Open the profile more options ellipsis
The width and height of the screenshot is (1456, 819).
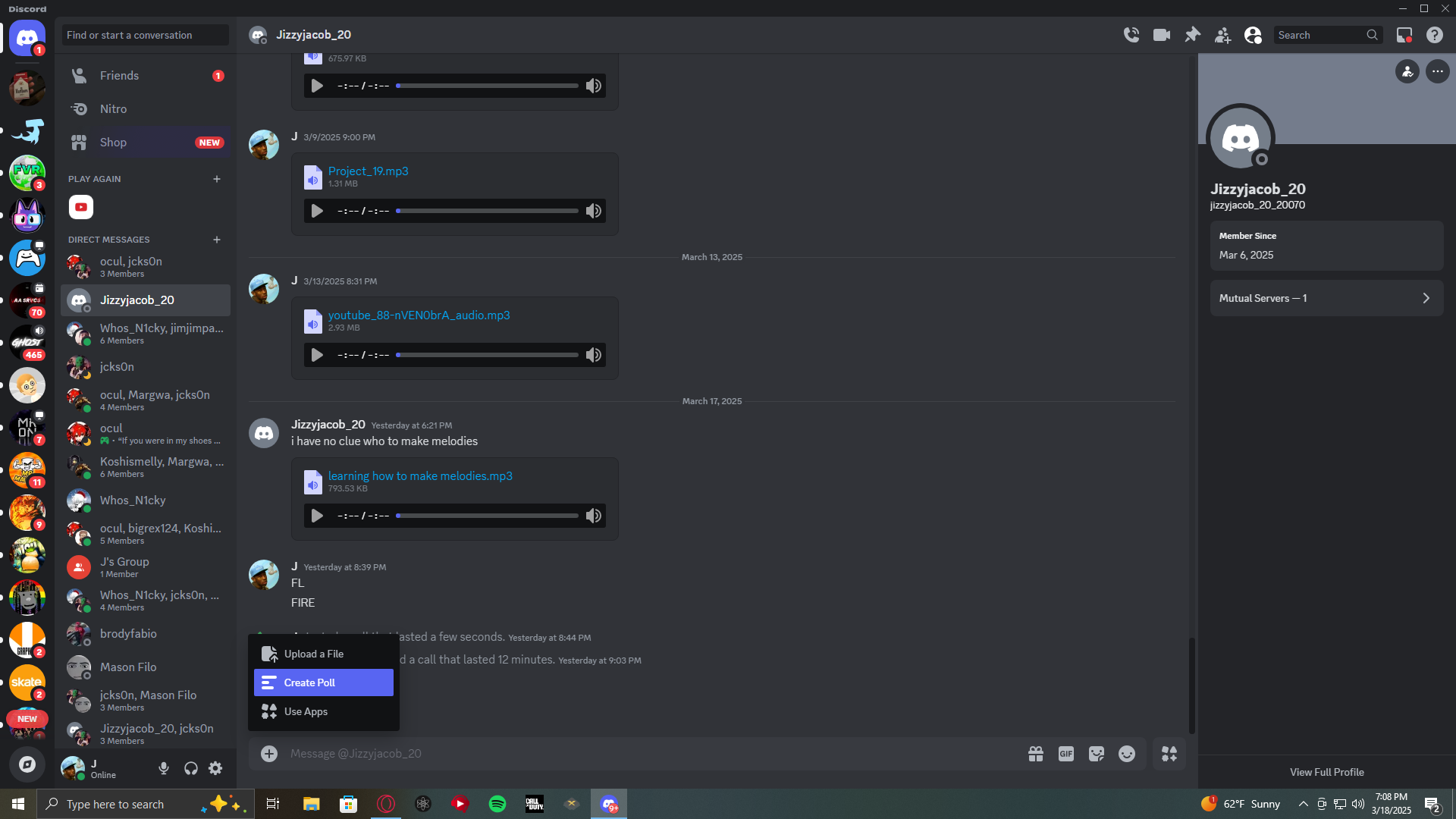click(1438, 71)
